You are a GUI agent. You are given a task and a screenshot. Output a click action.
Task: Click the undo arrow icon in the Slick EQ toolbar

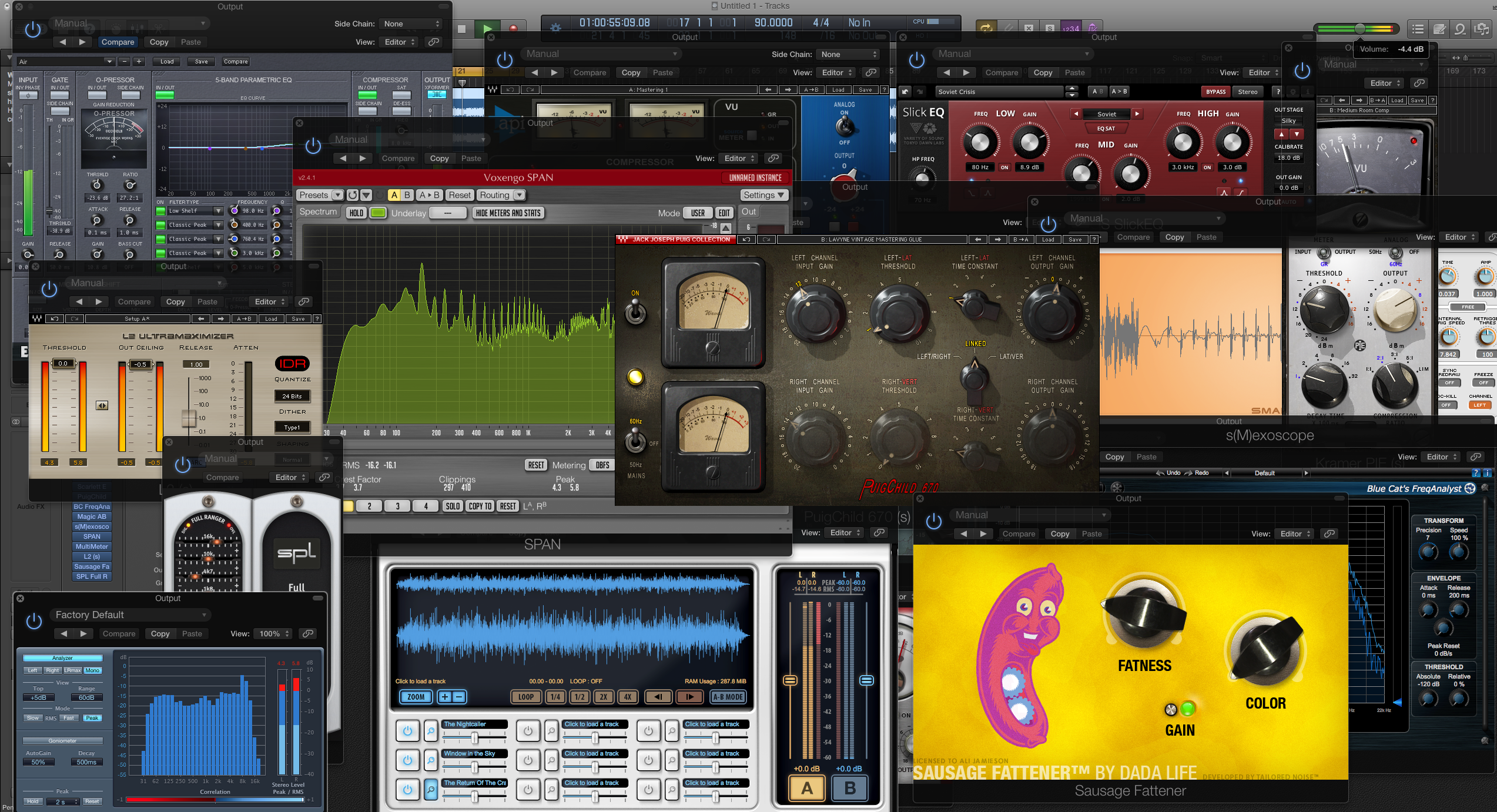pyautogui.click(x=906, y=92)
